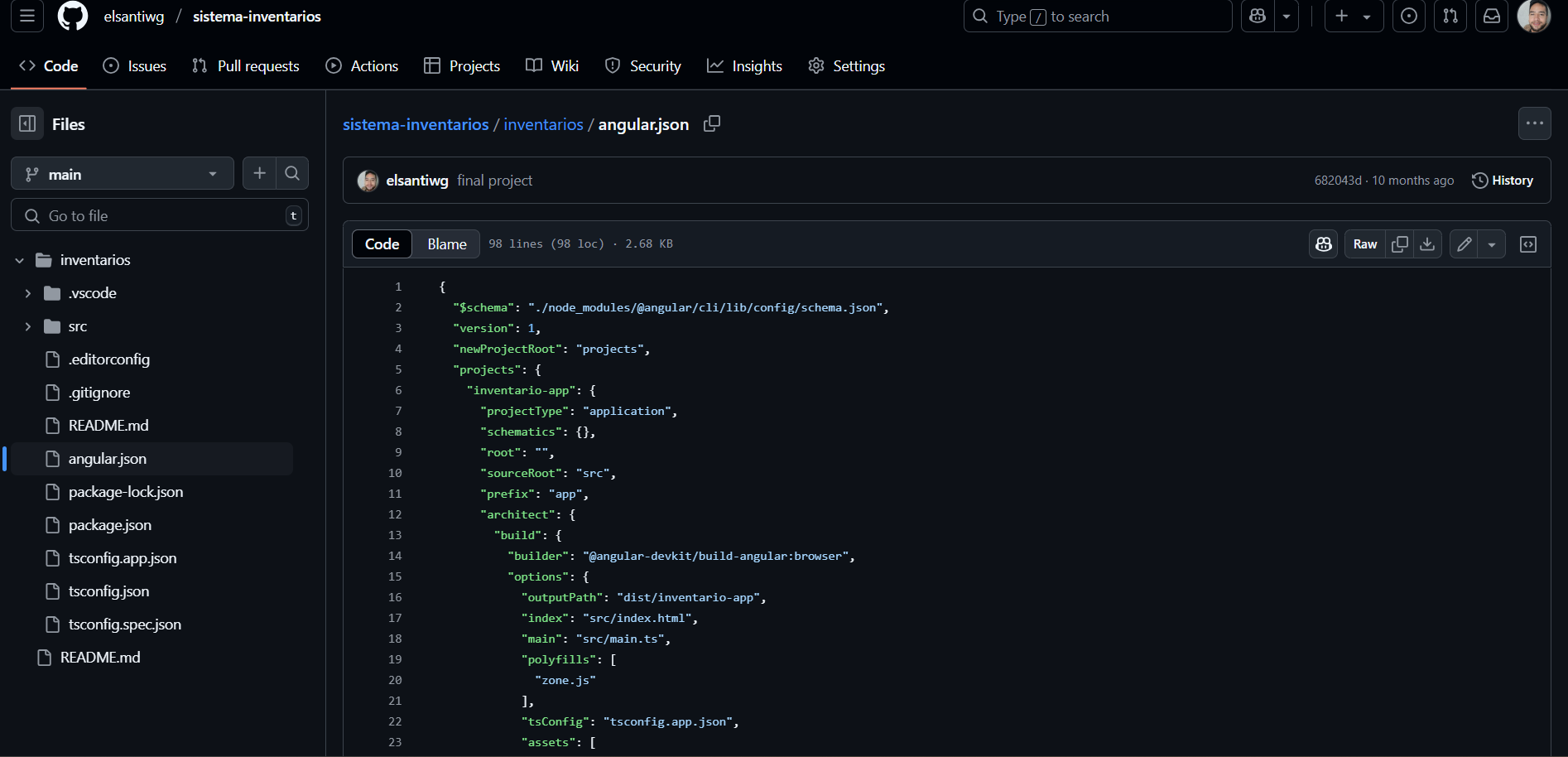The height and width of the screenshot is (757, 1568).
Task: Click the Type / to search box
Action: click(x=1098, y=17)
